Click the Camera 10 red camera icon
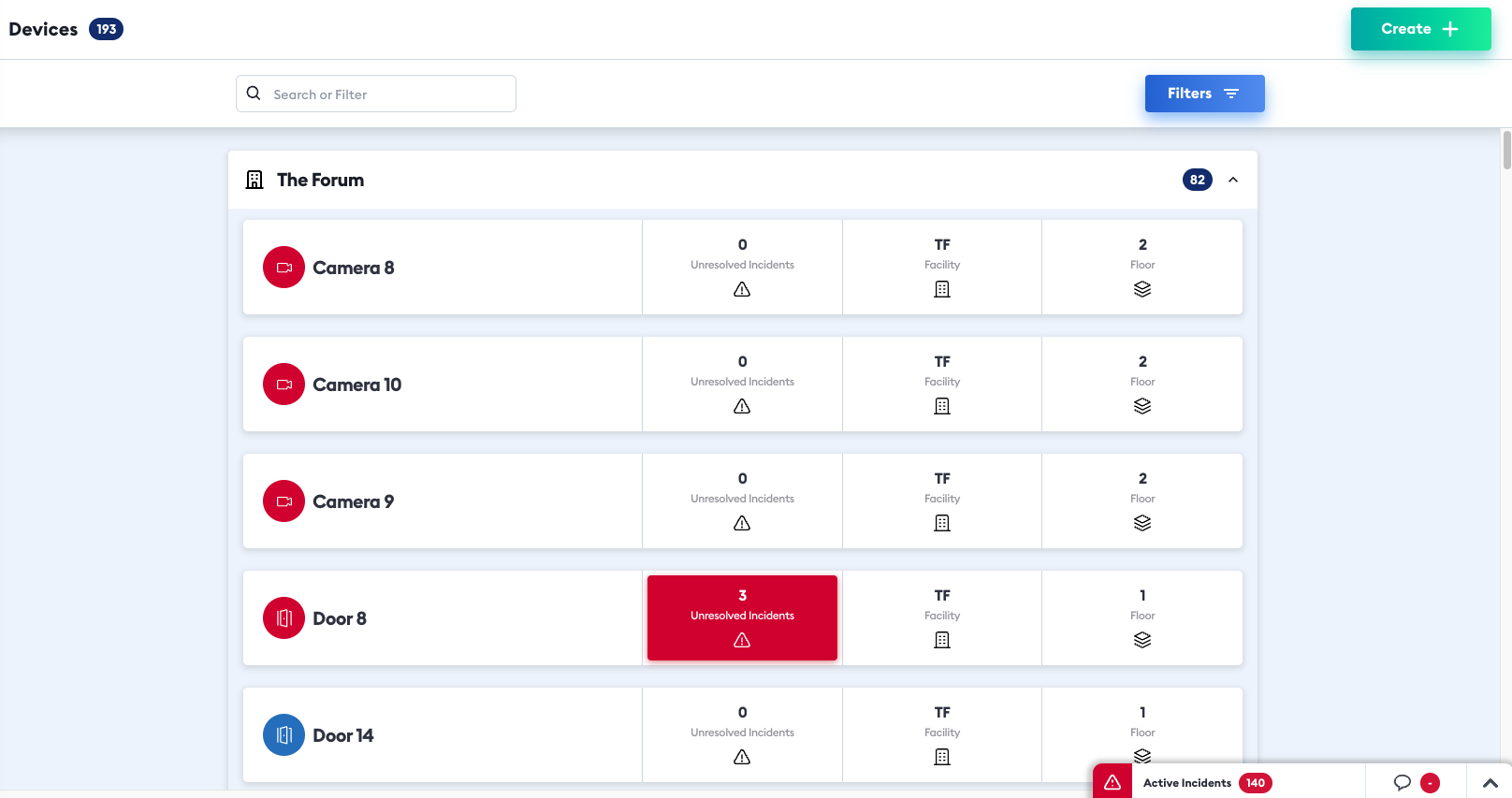1512x798 pixels. coord(283,384)
